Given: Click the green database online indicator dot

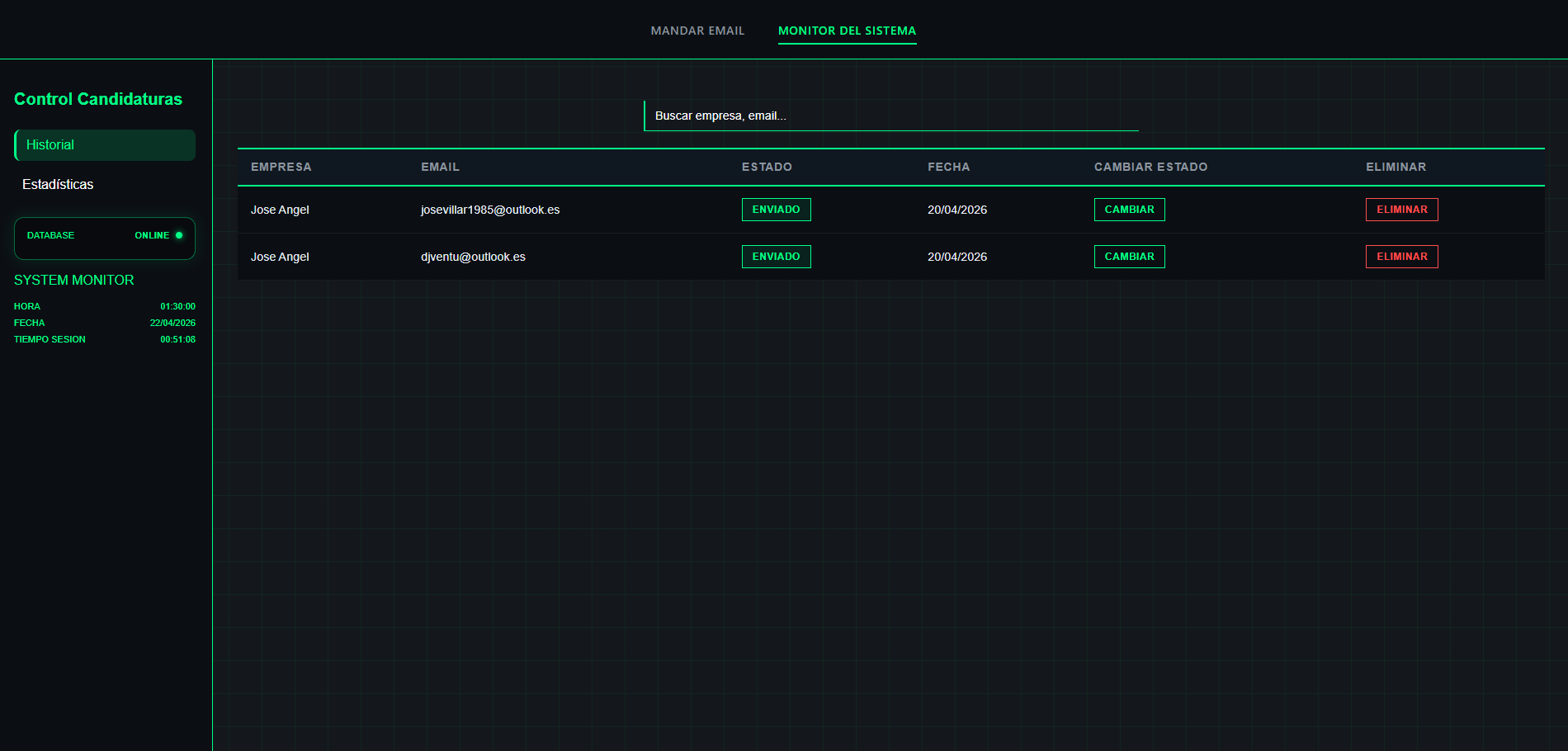Looking at the screenshot, I should click(179, 235).
